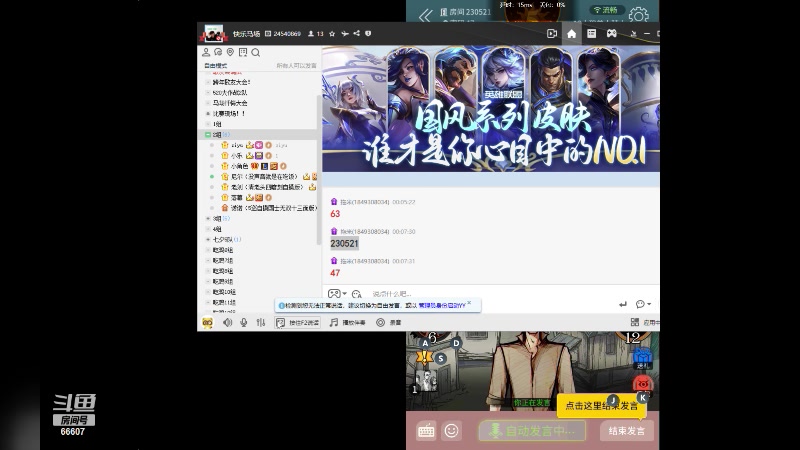Click the headset support icon above channel list
Screen dimensions: 800x450
tap(218, 52)
